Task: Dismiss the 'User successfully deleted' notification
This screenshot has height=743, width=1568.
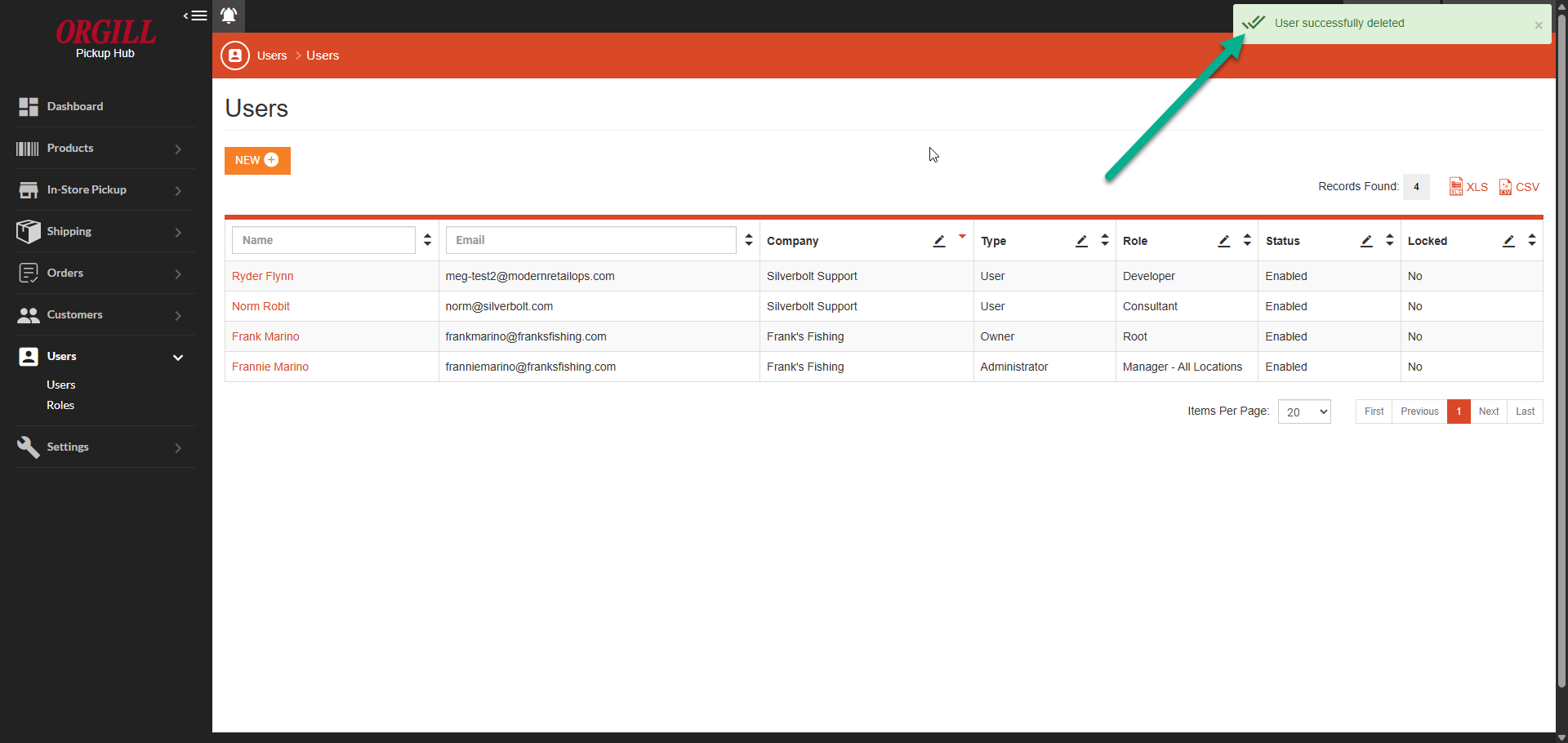Action: (x=1539, y=25)
